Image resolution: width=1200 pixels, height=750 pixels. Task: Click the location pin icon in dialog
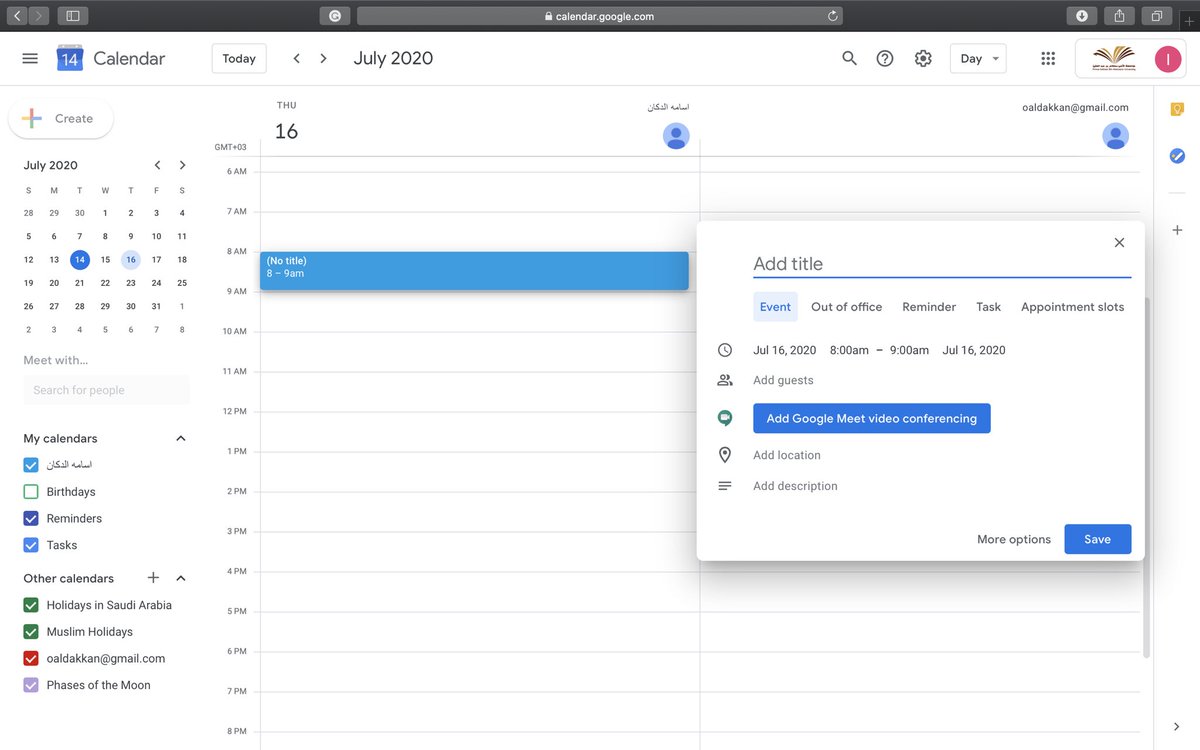pos(725,455)
